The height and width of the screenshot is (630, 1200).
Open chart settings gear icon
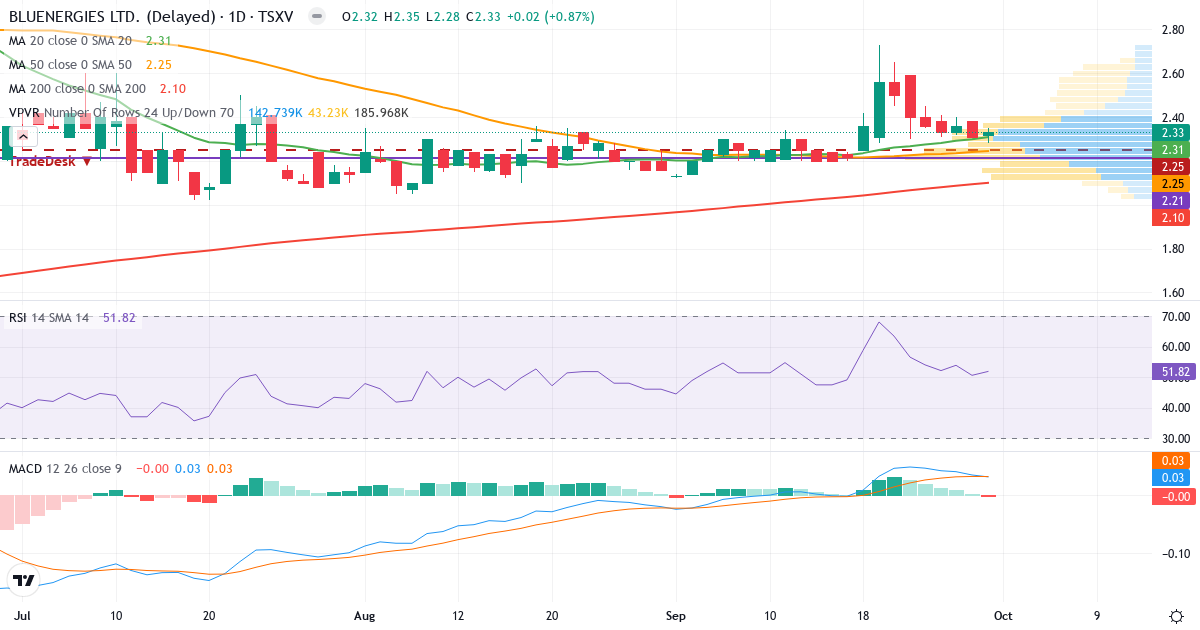tap(1176, 614)
